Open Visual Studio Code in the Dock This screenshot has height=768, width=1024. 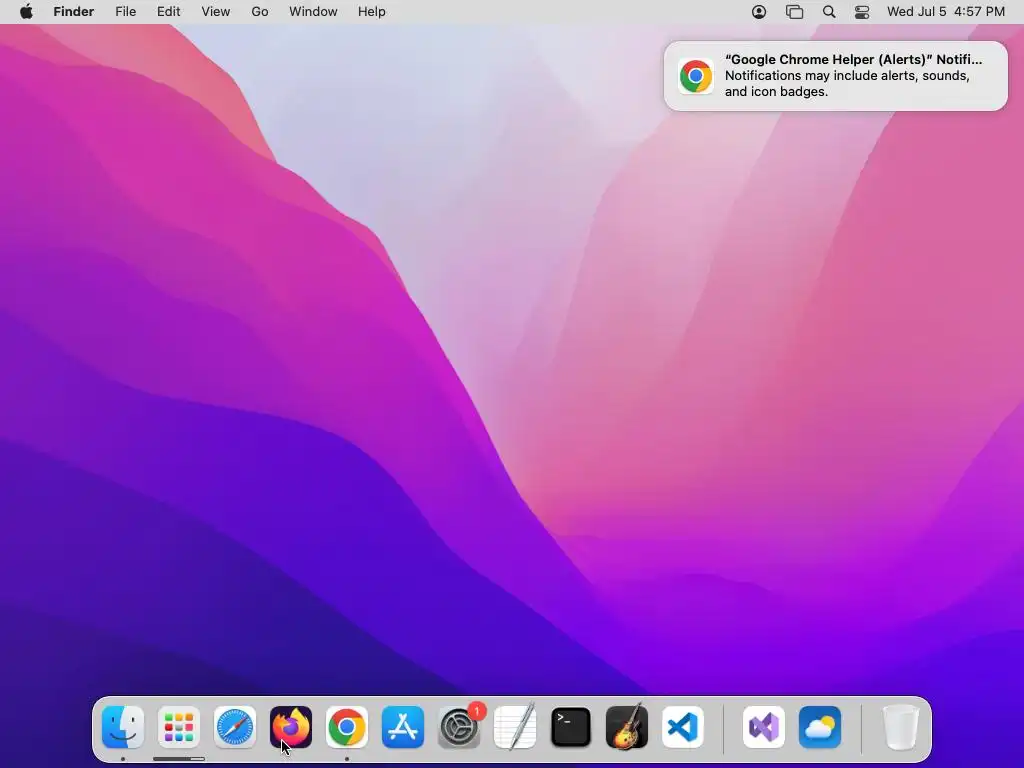click(683, 727)
